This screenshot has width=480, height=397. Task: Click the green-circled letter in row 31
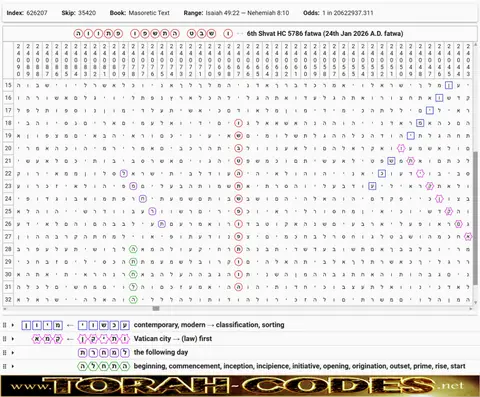click(x=133, y=287)
